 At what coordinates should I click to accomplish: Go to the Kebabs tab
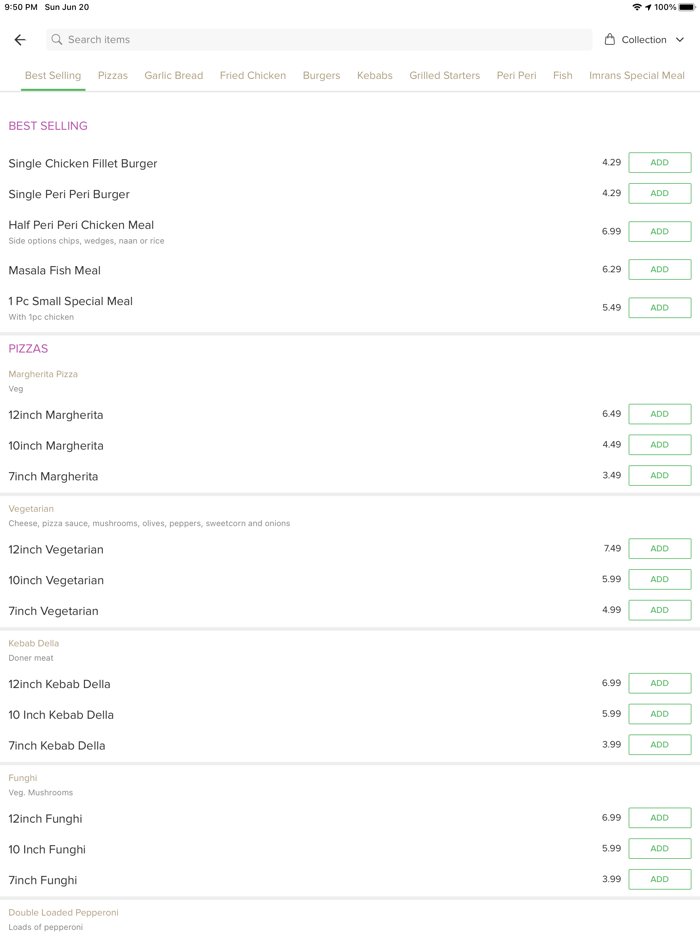[375, 75]
